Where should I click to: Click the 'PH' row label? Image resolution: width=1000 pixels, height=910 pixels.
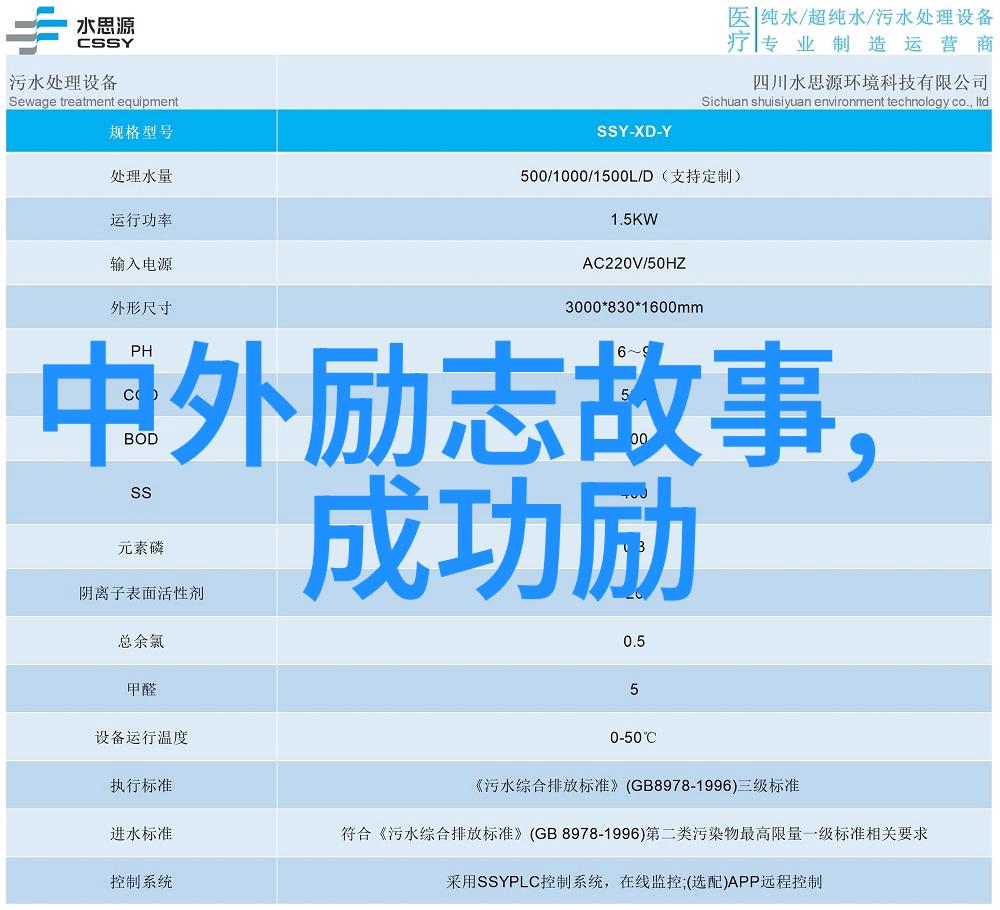pos(141,351)
